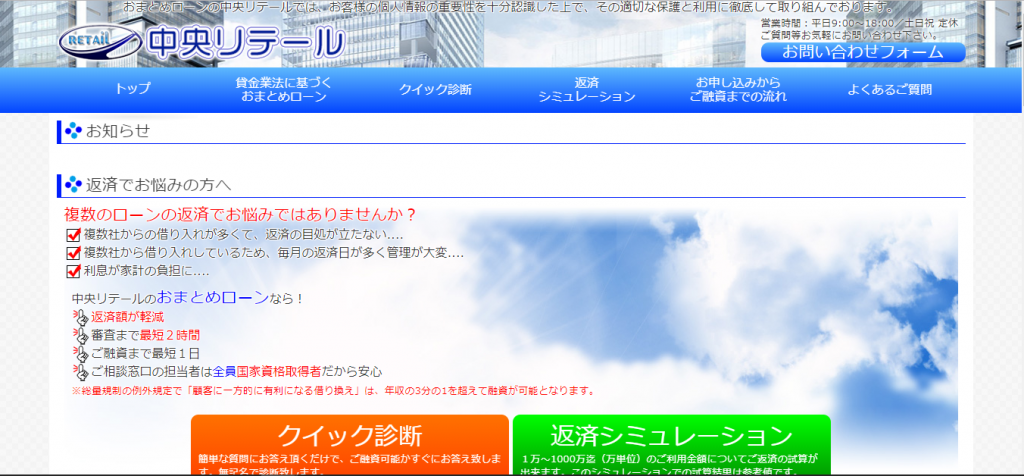Click checkbox next to 毎月の返済日が多く管理が大変
The height and width of the screenshot is (476, 1024).
(x=73, y=253)
